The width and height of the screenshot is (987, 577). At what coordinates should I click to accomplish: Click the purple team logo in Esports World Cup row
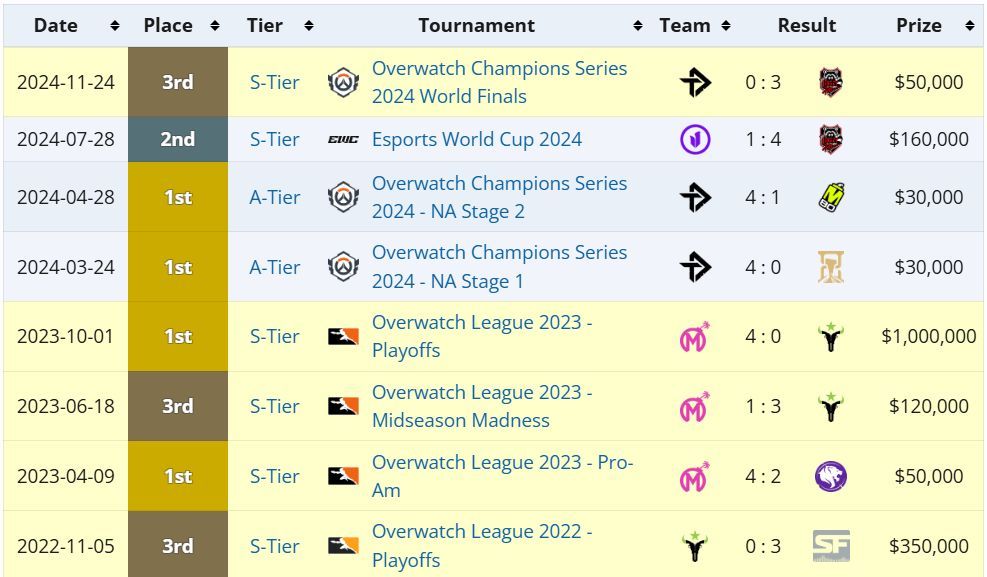pyautogui.click(x=695, y=139)
